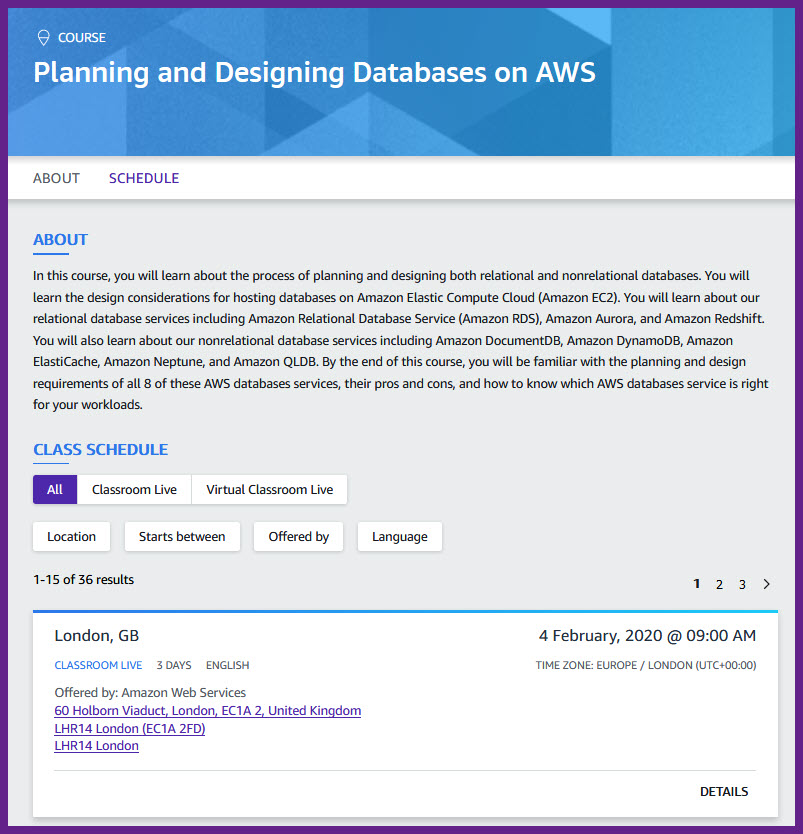
Task: Open the Offered by filter
Action: coord(298,536)
